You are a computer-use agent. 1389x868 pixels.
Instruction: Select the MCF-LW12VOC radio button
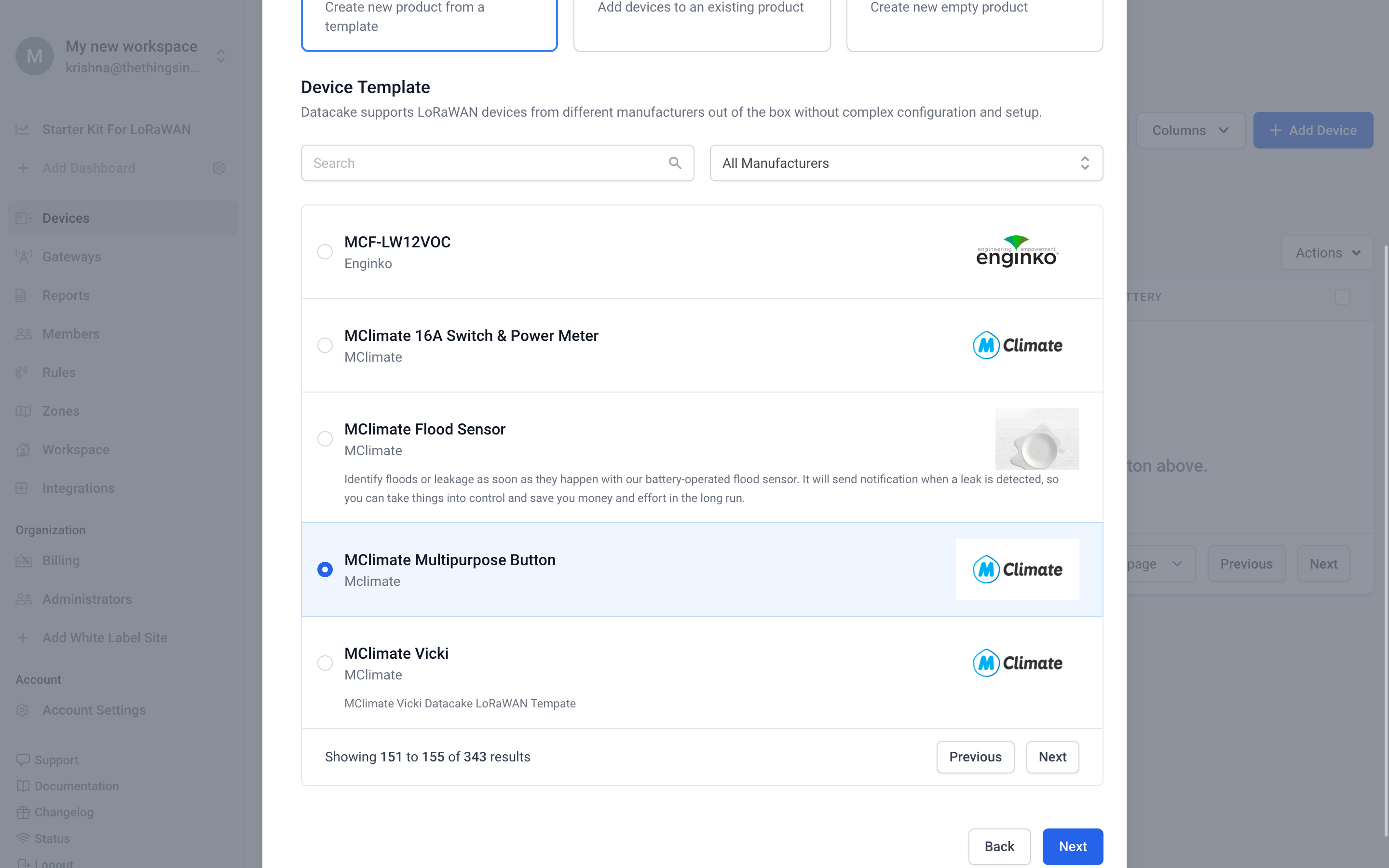325,251
